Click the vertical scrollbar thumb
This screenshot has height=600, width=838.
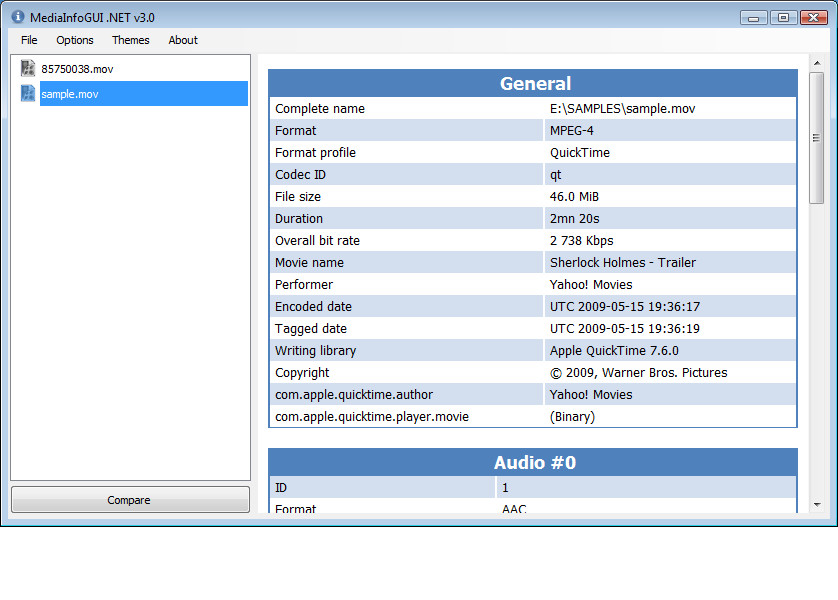pyautogui.click(x=817, y=138)
